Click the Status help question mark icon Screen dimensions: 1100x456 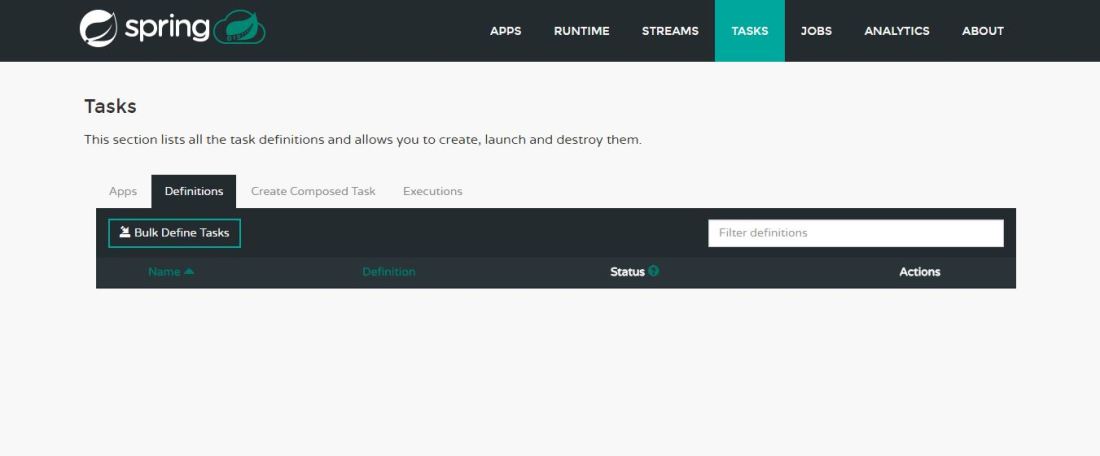click(654, 271)
